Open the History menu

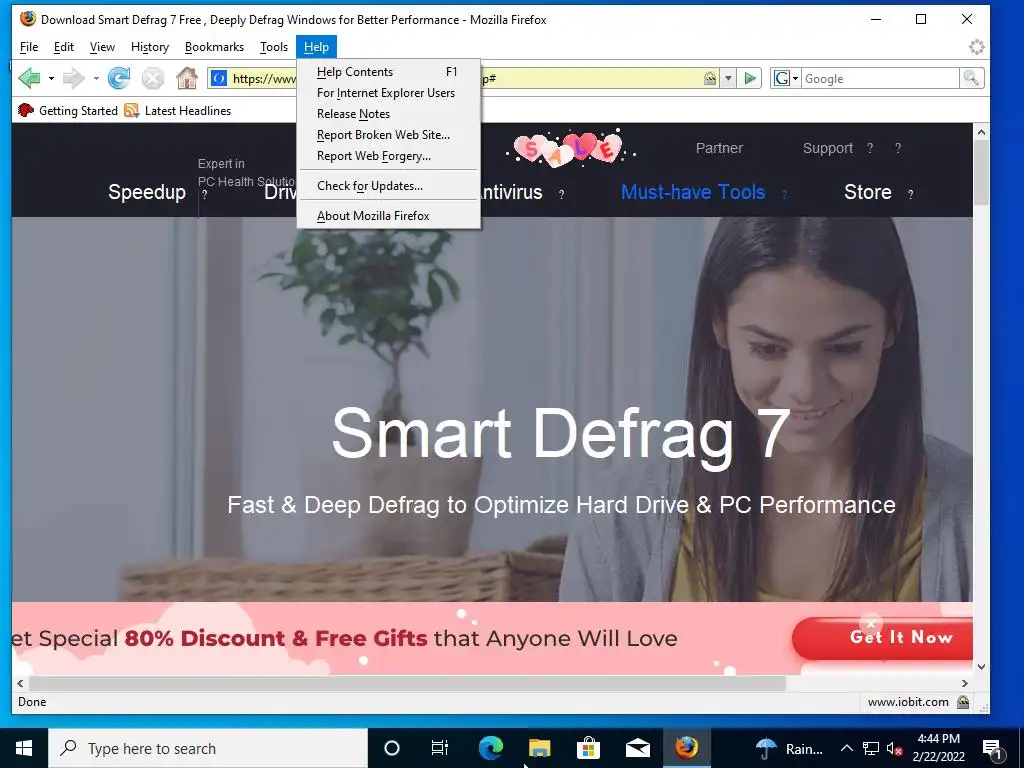point(150,47)
